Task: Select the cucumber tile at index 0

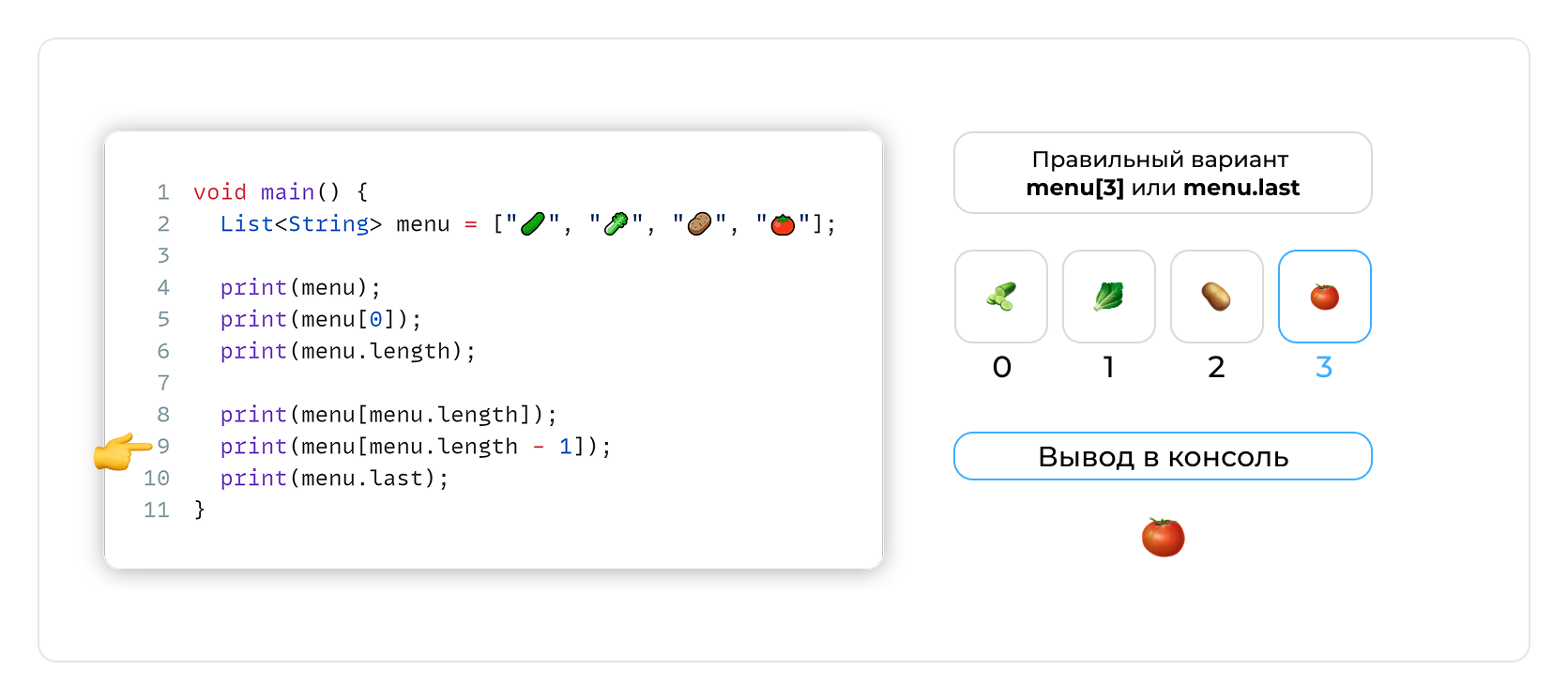Action: (1001, 297)
